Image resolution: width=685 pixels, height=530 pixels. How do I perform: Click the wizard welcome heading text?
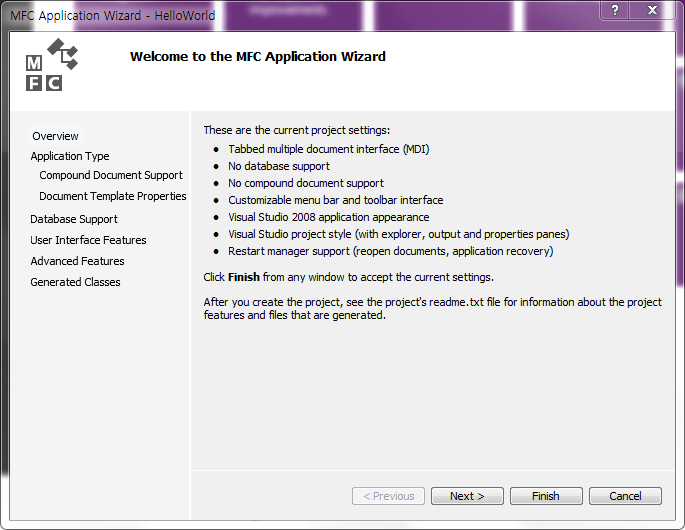[x=258, y=56]
